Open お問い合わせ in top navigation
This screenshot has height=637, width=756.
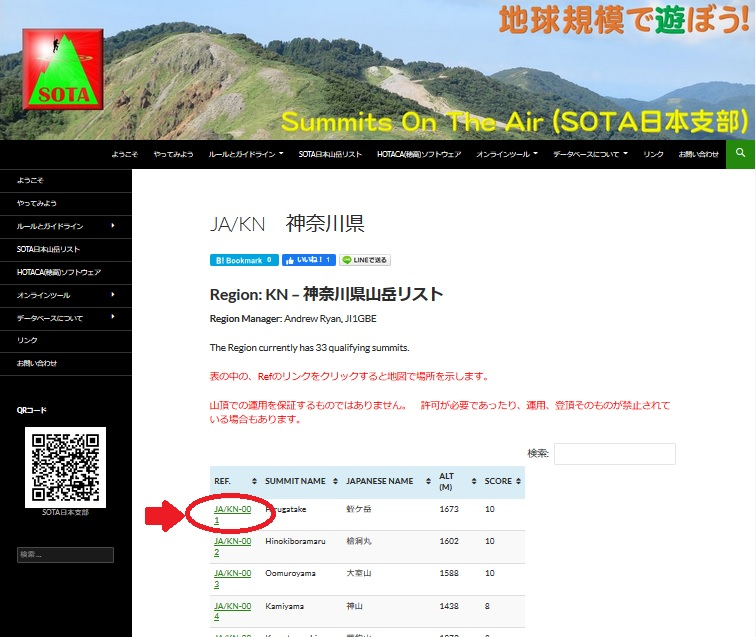point(699,154)
